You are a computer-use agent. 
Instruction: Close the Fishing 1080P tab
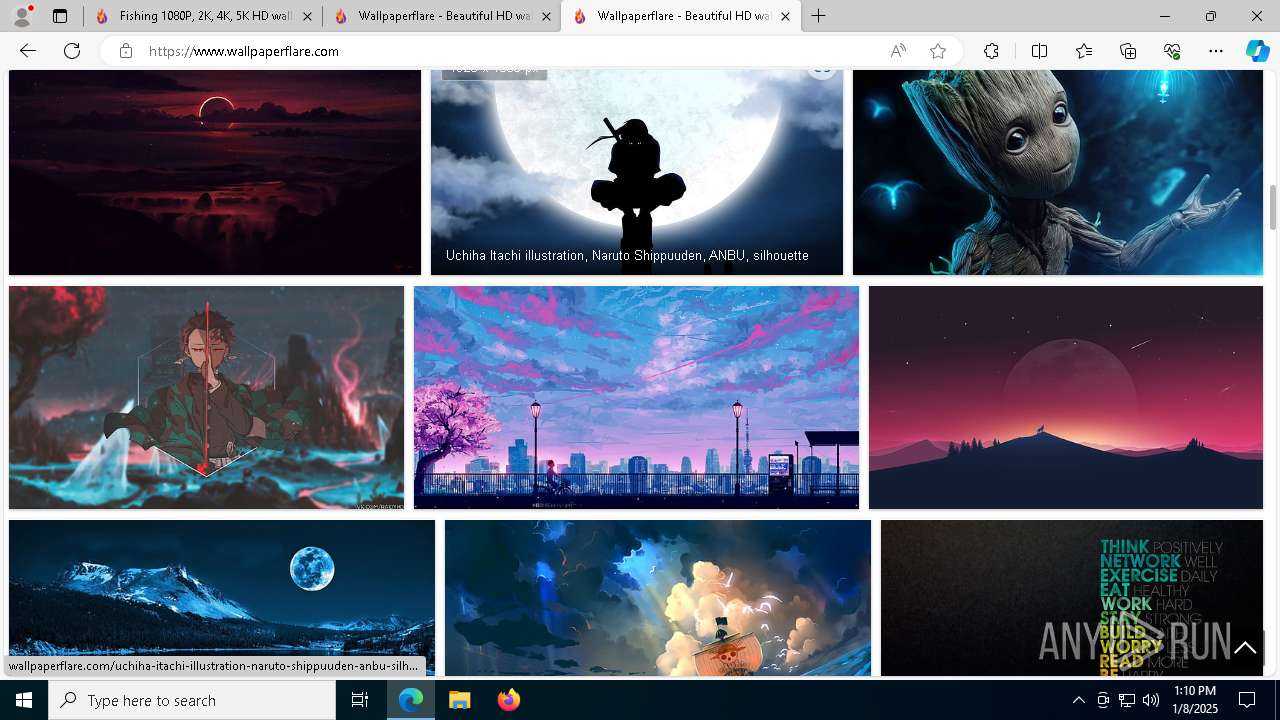307,16
